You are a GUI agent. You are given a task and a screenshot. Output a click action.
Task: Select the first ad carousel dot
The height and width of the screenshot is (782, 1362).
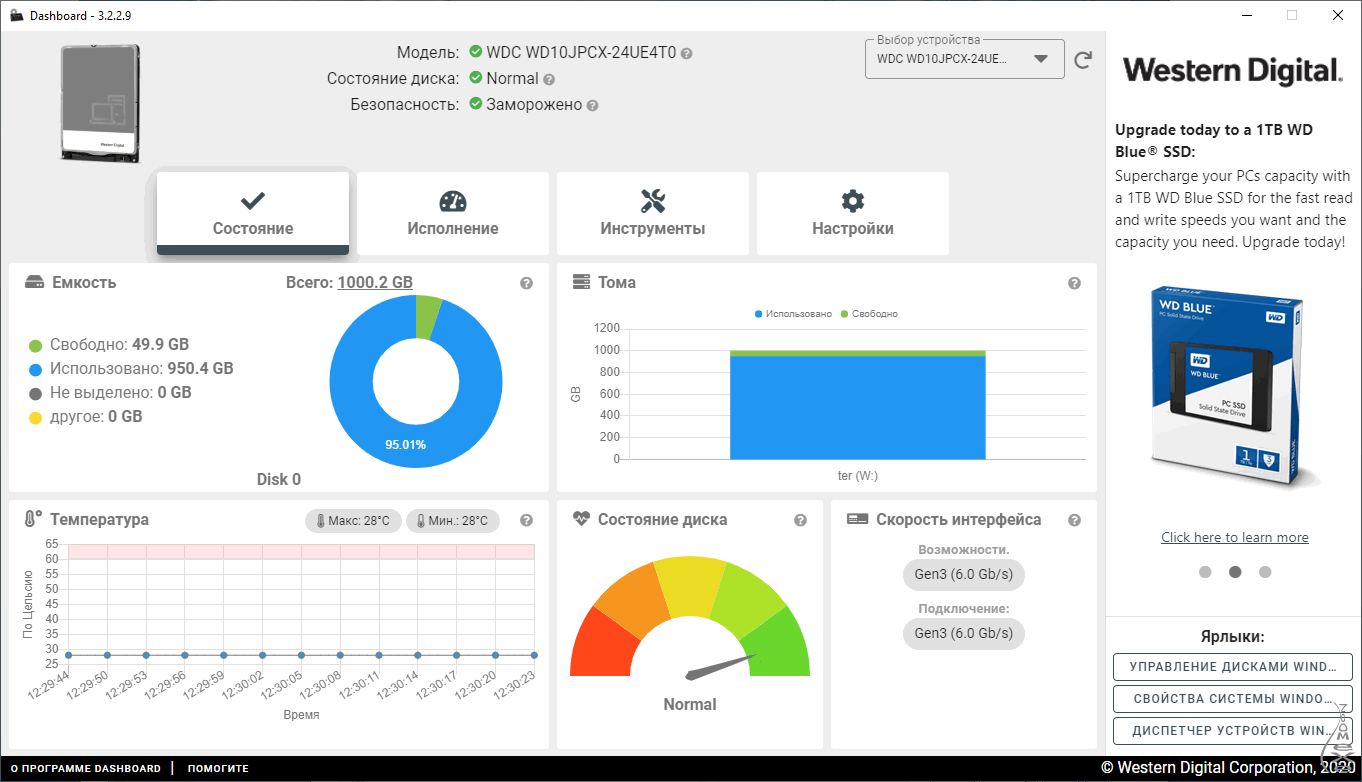pos(1205,572)
